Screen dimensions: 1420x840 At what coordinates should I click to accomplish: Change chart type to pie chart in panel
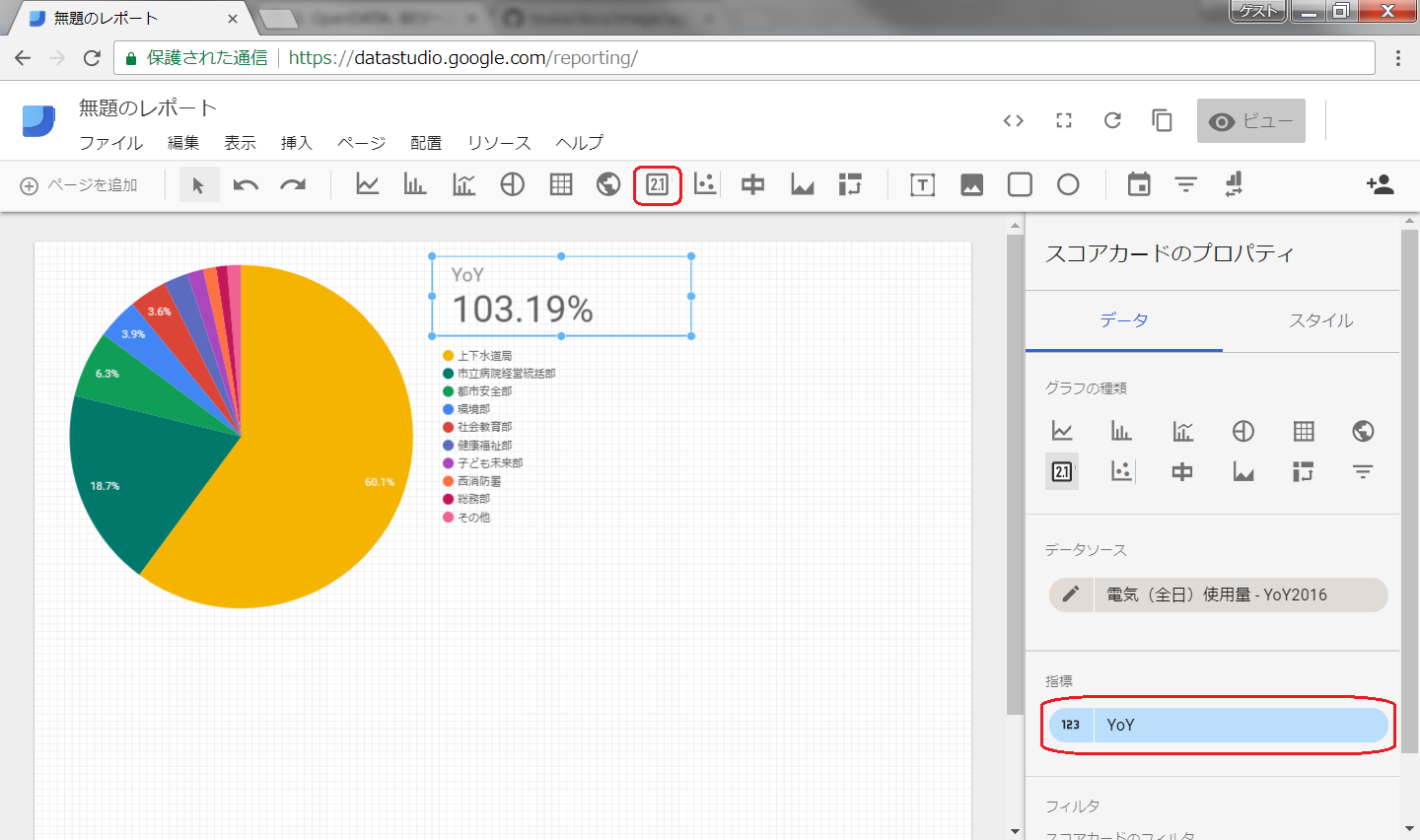1243,431
